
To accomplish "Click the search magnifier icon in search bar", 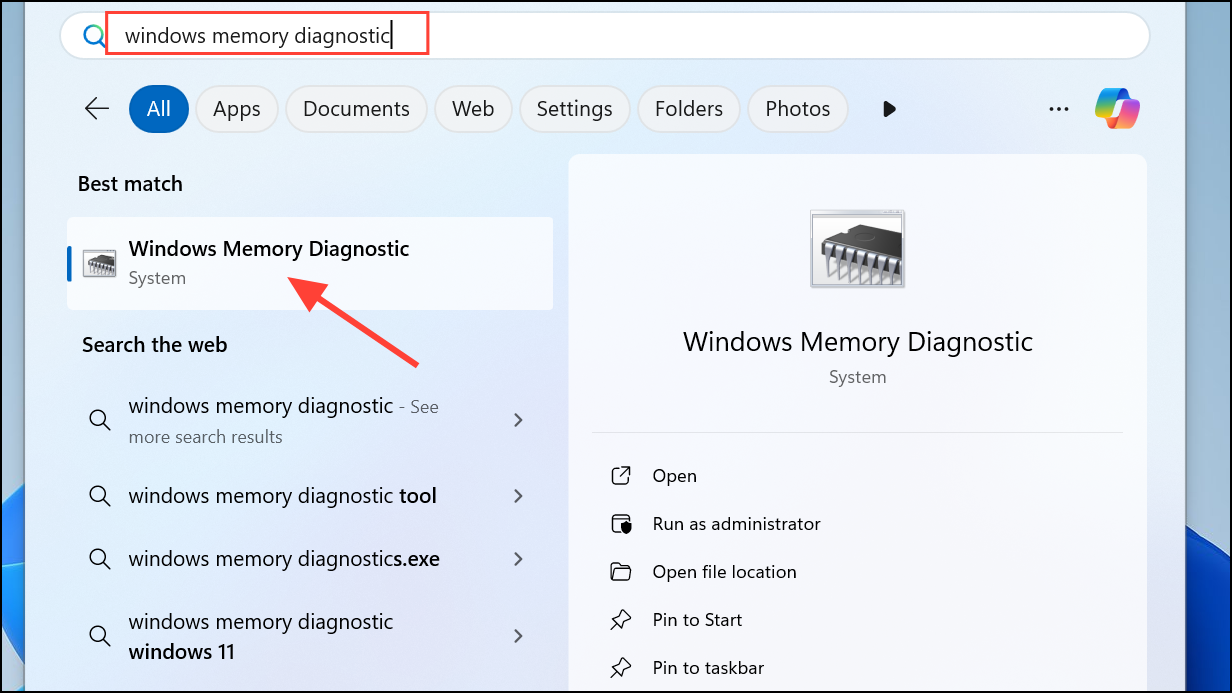I will [94, 36].
